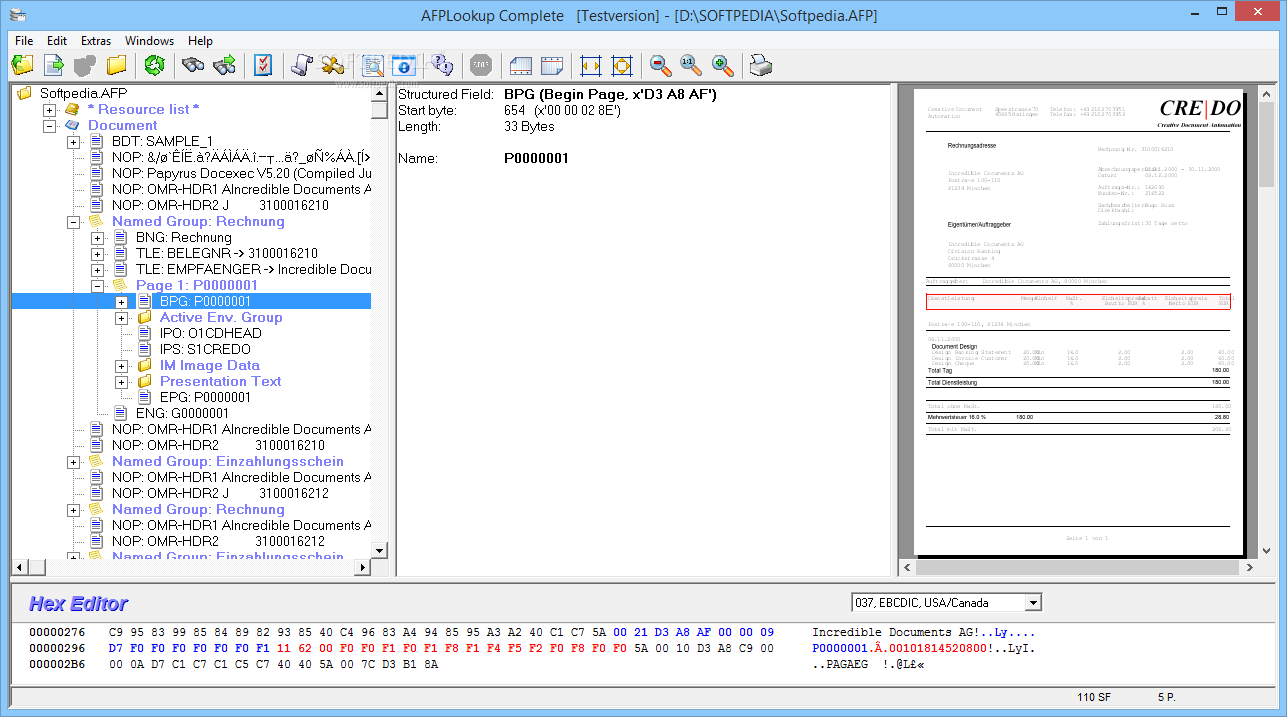Click the first ruler page layout icon
The width and height of the screenshot is (1287, 717).
coord(520,66)
